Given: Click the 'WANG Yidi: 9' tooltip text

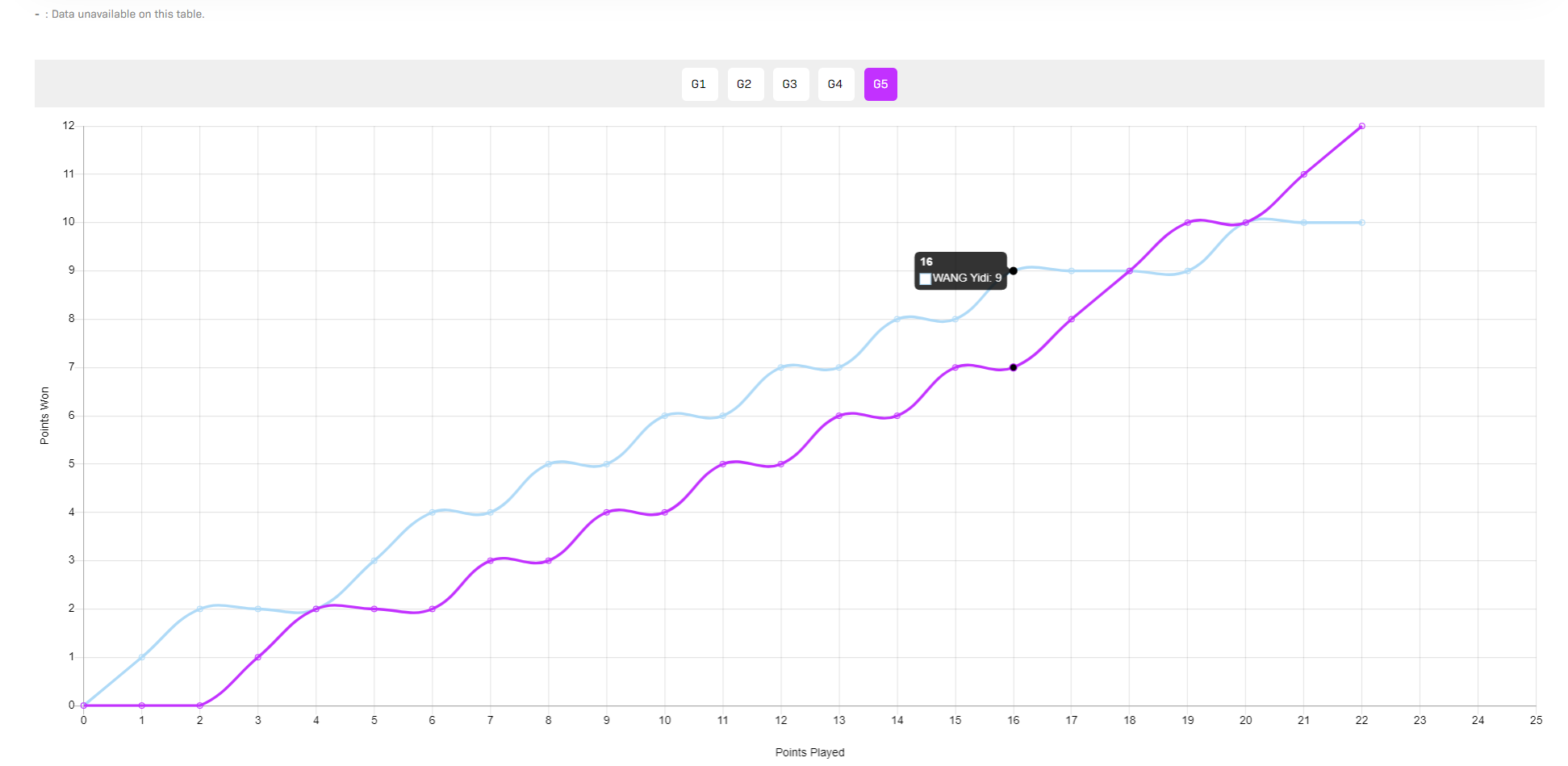Looking at the screenshot, I should coord(967,278).
